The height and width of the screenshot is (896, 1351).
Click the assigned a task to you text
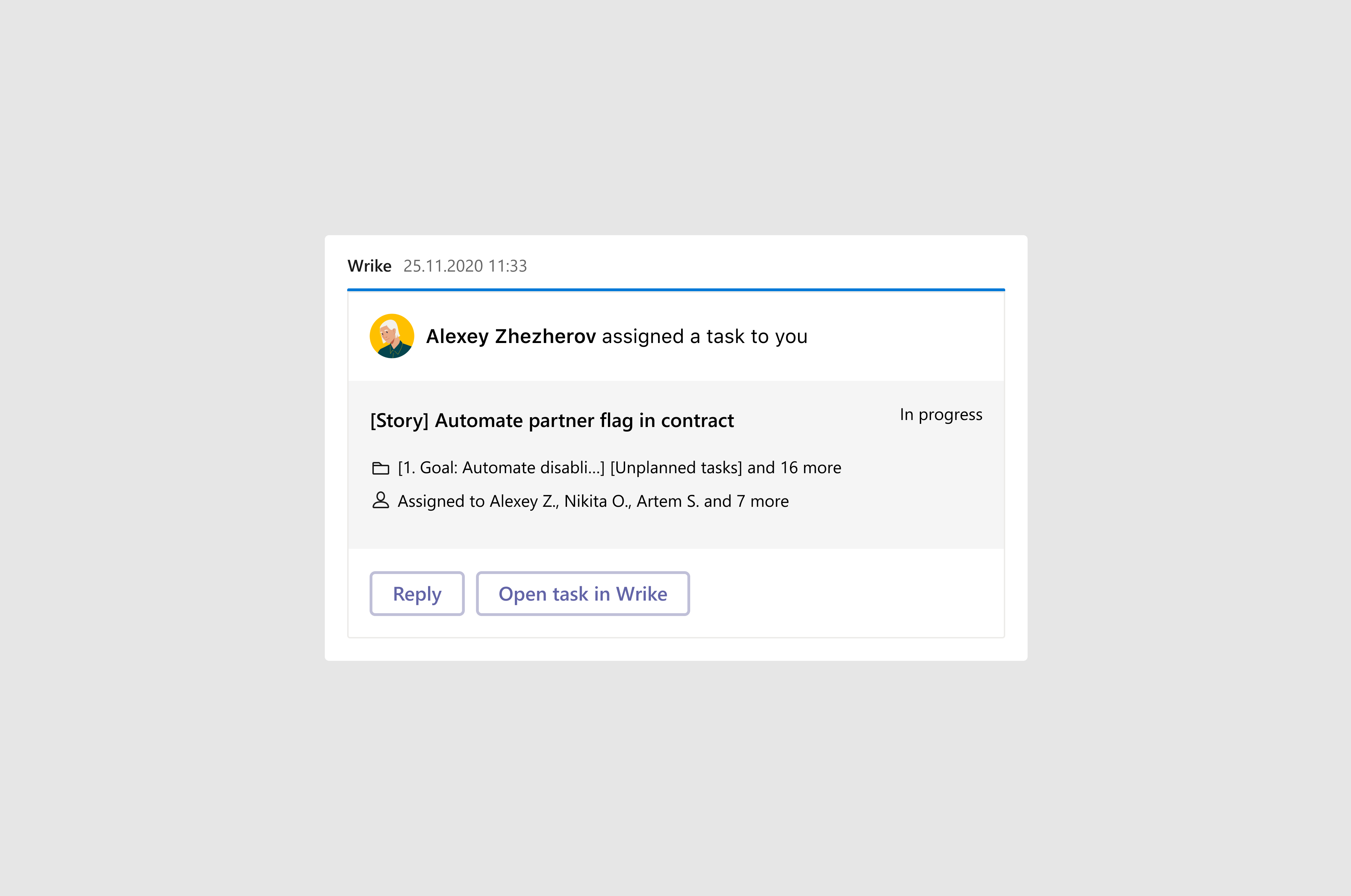tap(705, 337)
